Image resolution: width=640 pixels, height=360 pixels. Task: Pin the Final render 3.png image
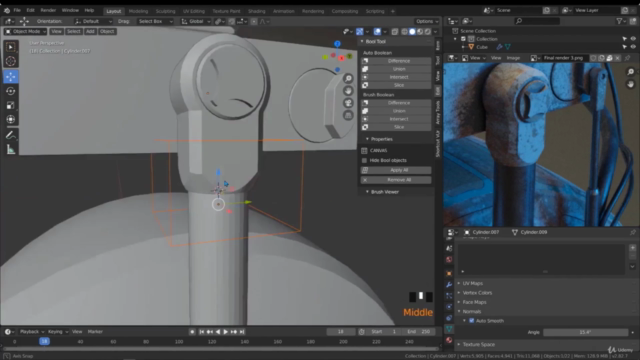coord(627,58)
